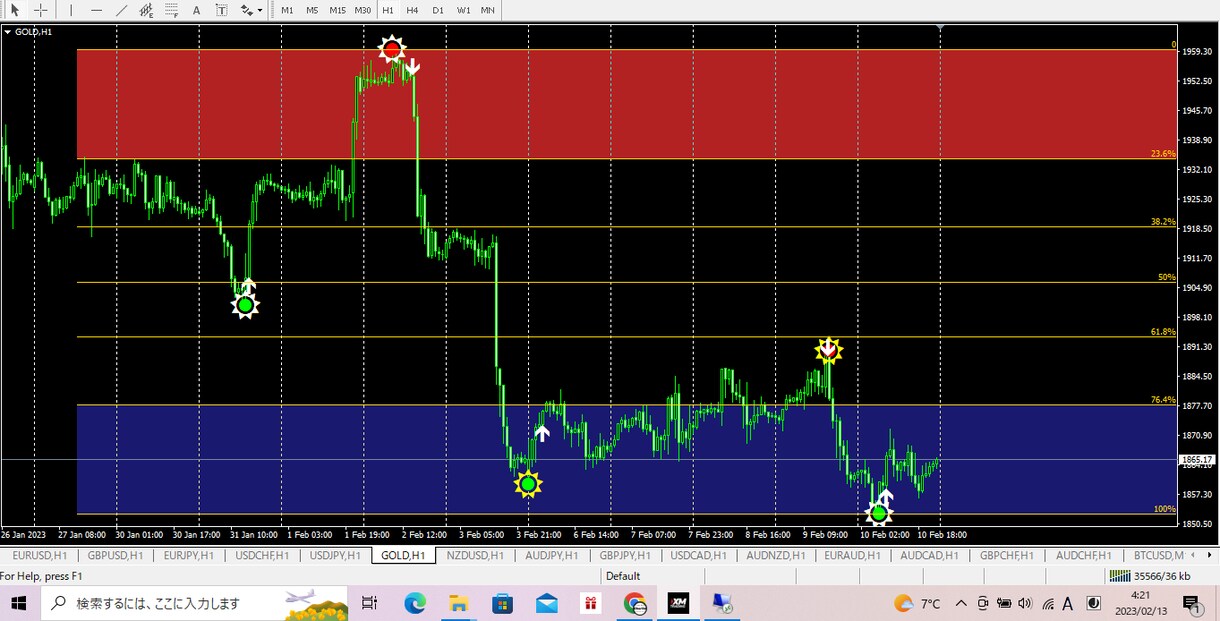Launch Microsoft Edge from taskbar

(x=414, y=603)
